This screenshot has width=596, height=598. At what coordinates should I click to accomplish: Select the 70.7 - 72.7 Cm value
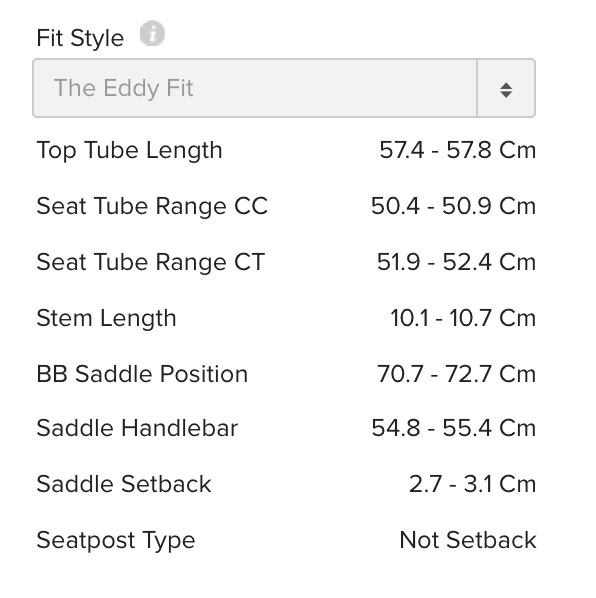point(456,374)
